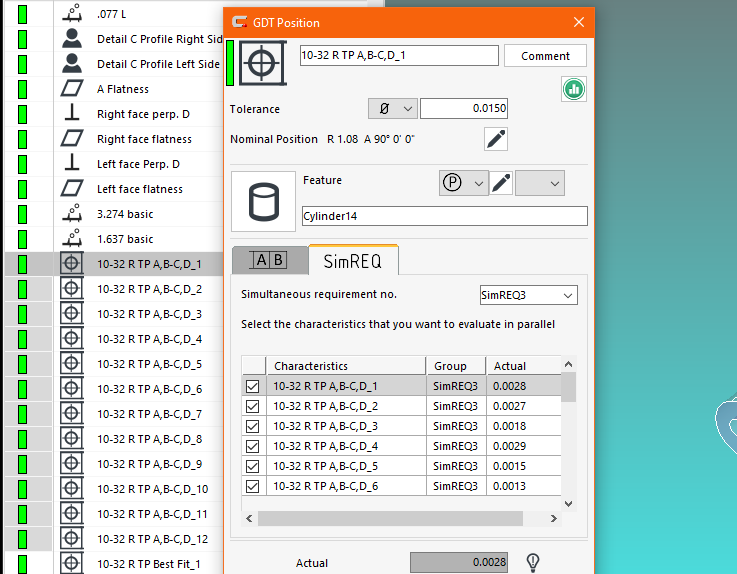This screenshot has height=574, width=737.
Task: Toggle checkbox for 10-32 R TP A,B-C,D_4
Action: [x=253, y=446]
